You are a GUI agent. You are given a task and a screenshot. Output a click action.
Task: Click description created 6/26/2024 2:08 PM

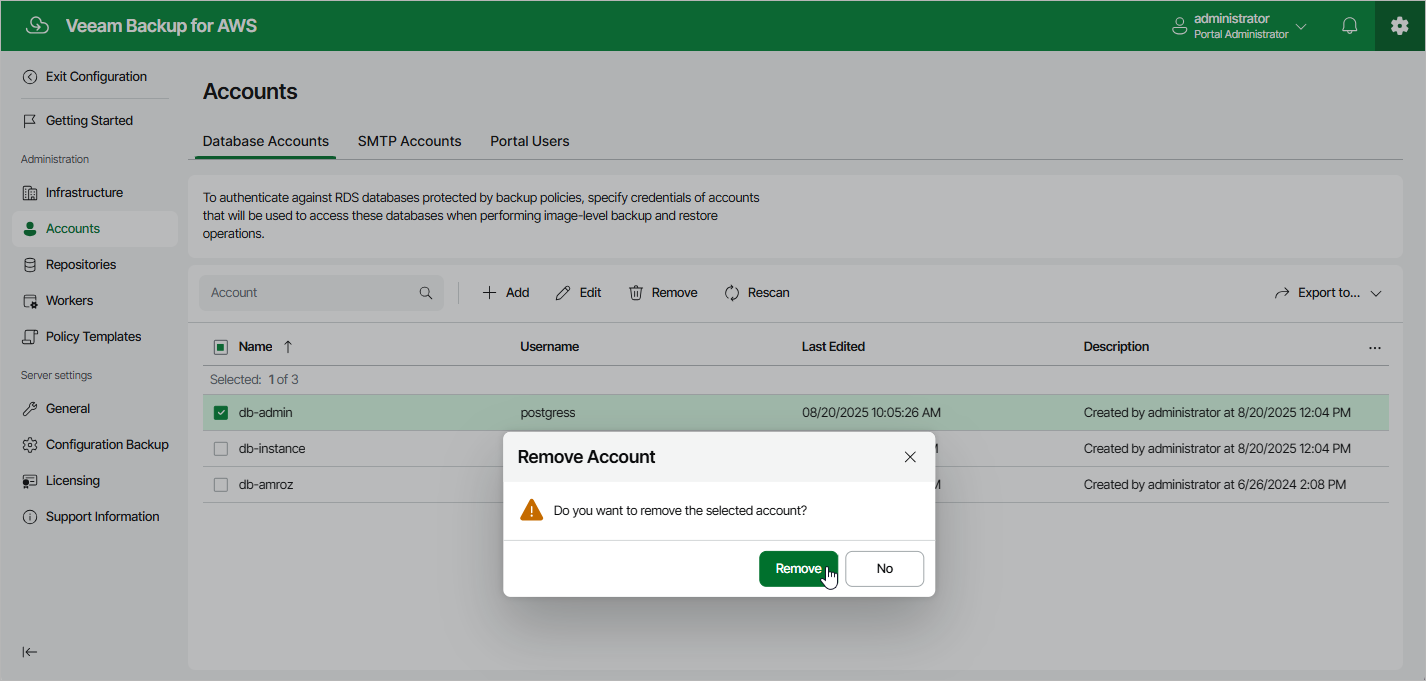(x=1215, y=485)
